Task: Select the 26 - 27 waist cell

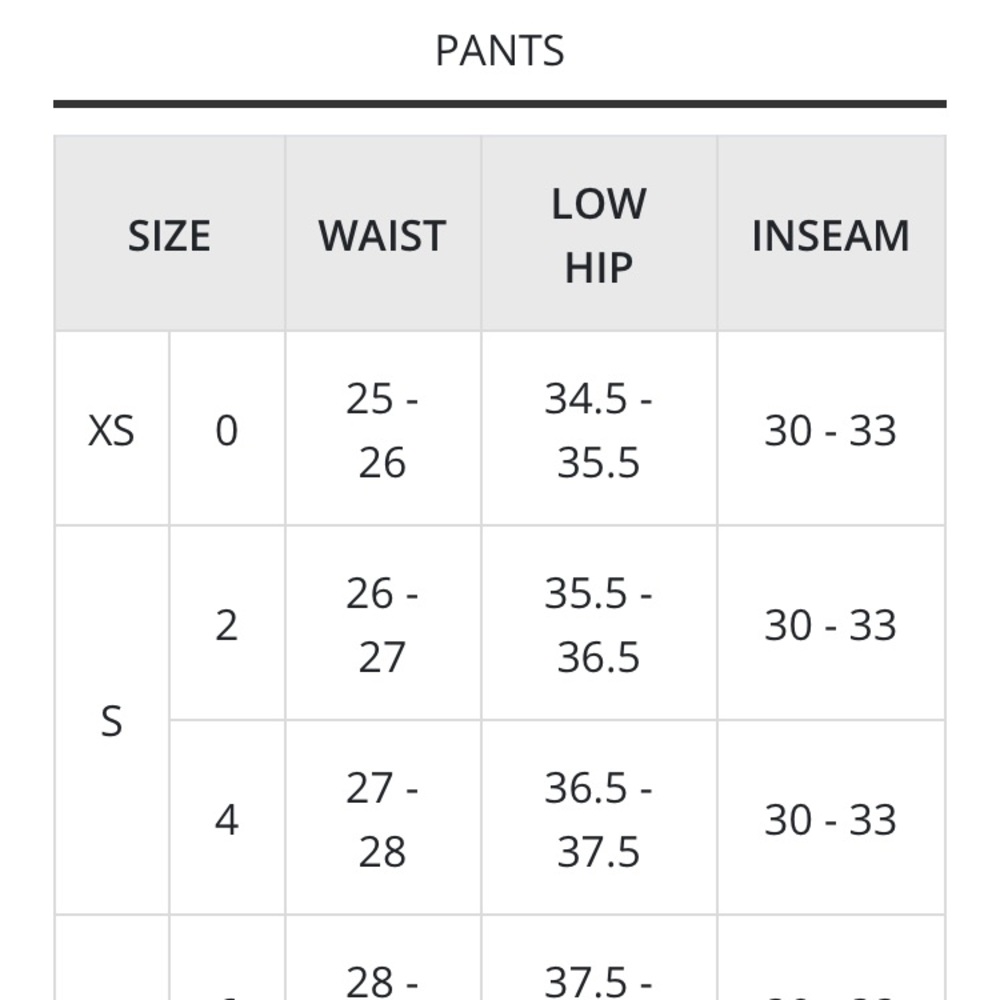Action: click(x=383, y=623)
